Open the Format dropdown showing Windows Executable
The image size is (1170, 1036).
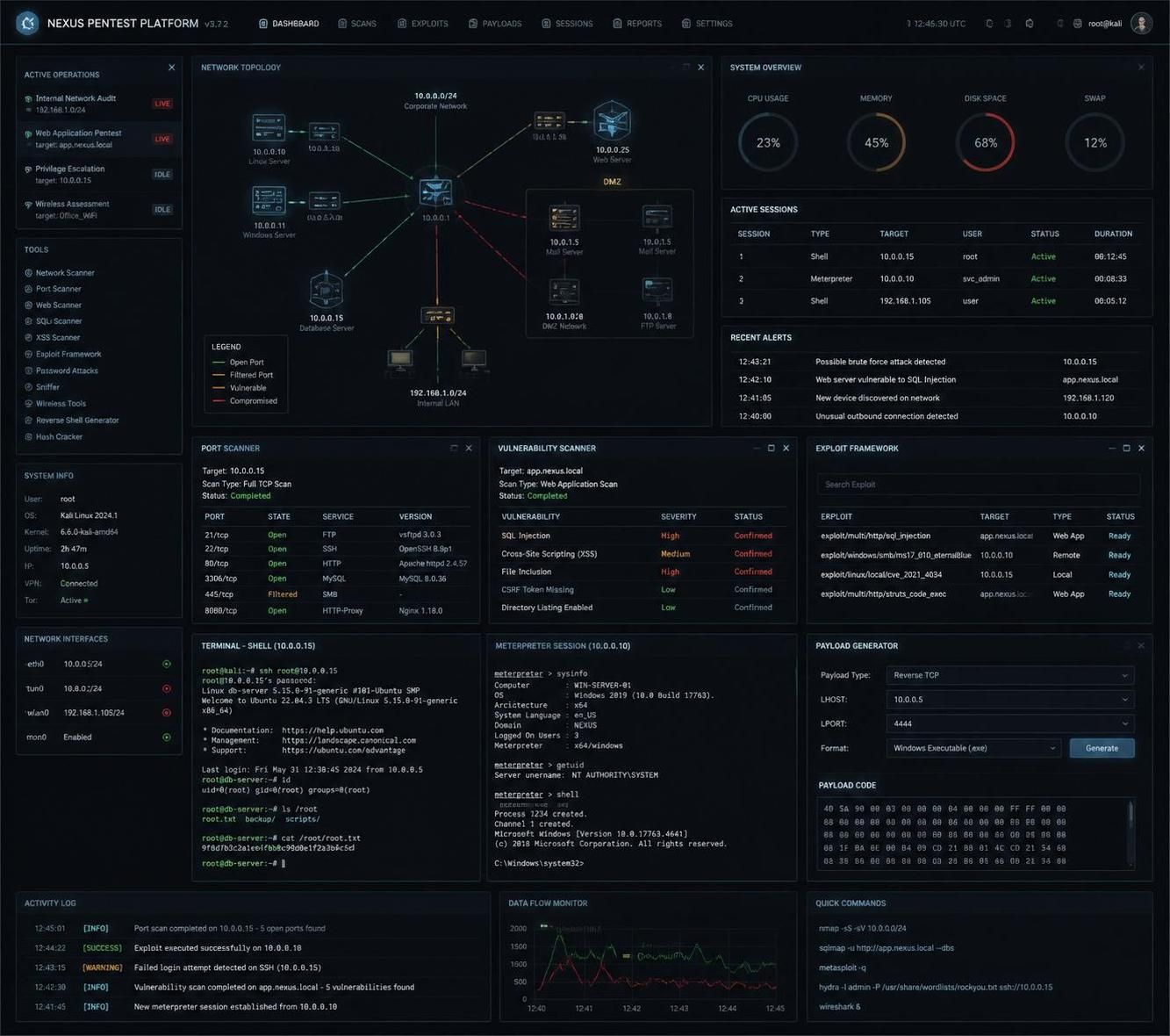(x=974, y=748)
